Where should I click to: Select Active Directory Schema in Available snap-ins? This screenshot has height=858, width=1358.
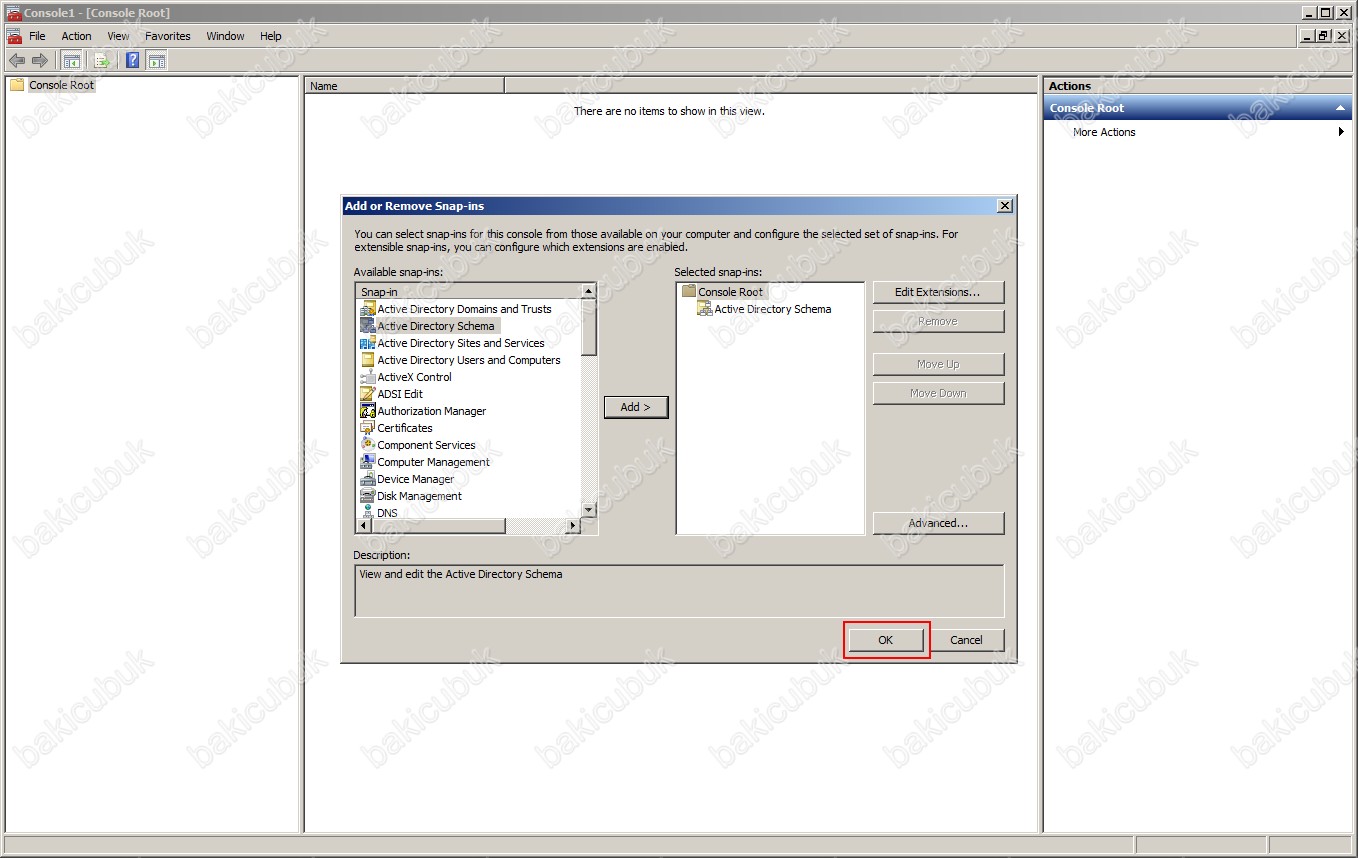[x=436, y=326]
